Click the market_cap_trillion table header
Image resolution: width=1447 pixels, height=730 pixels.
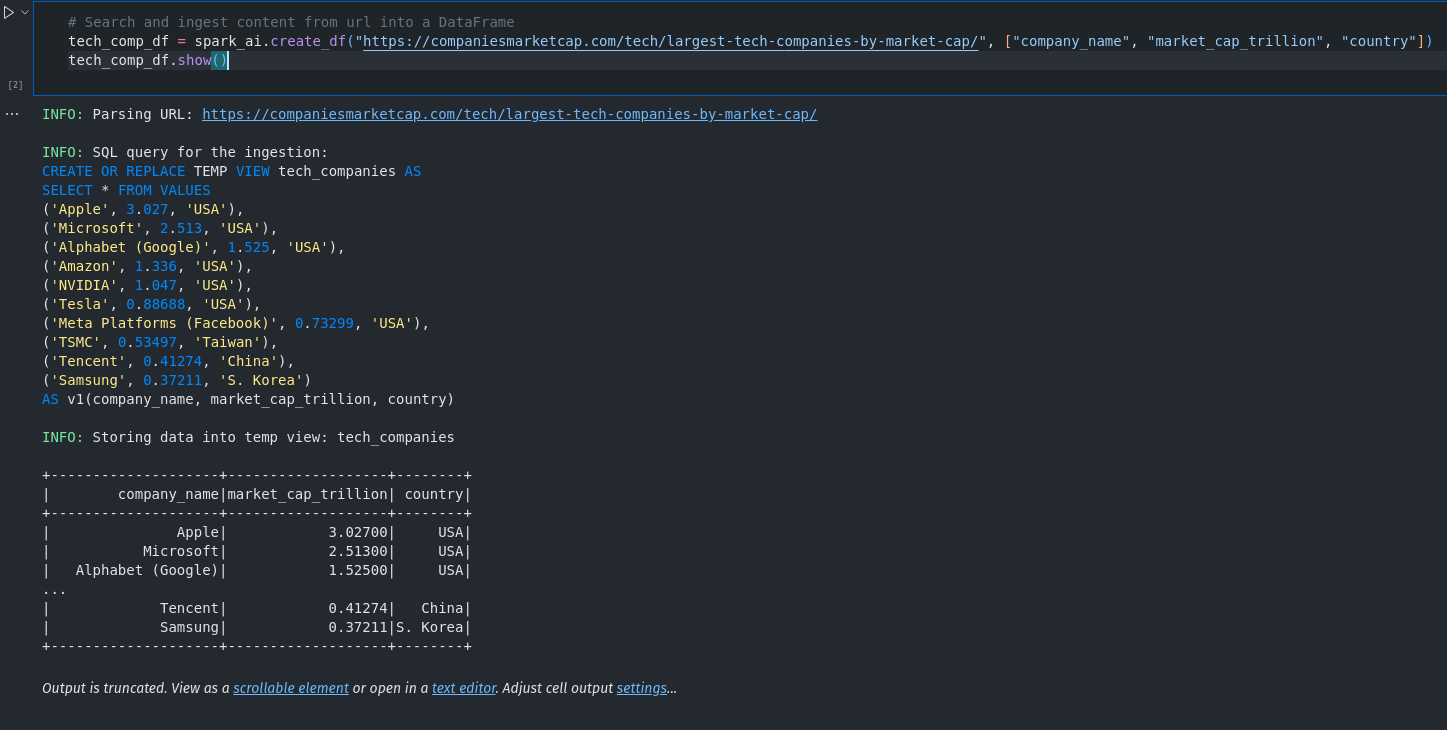coord(307,494)
